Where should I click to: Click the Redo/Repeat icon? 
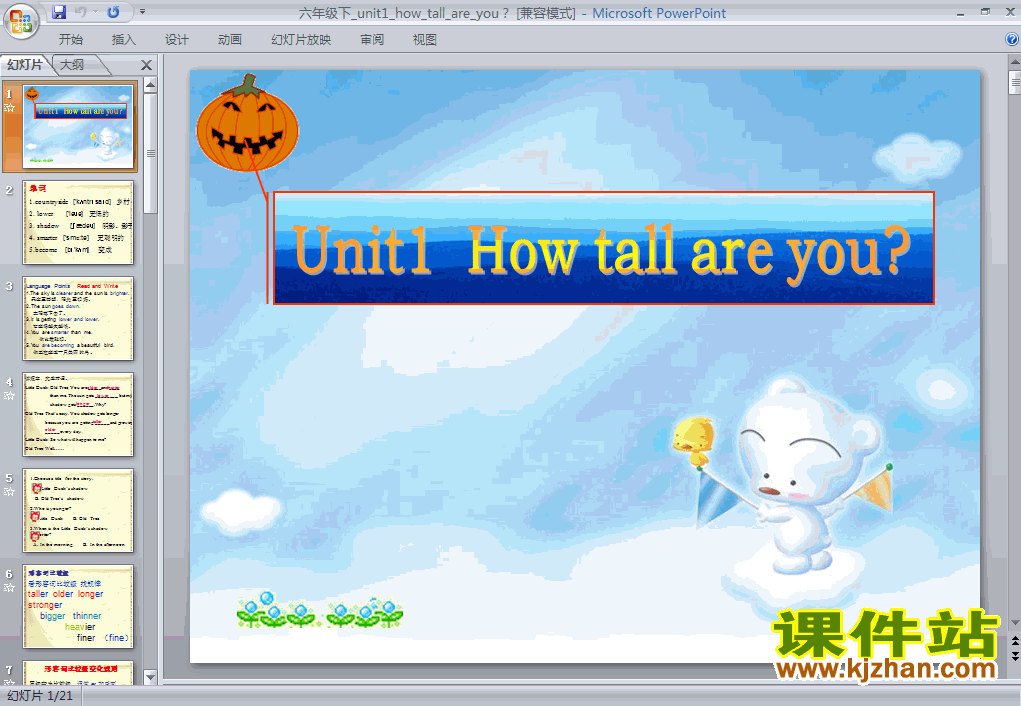pos(113,12)
